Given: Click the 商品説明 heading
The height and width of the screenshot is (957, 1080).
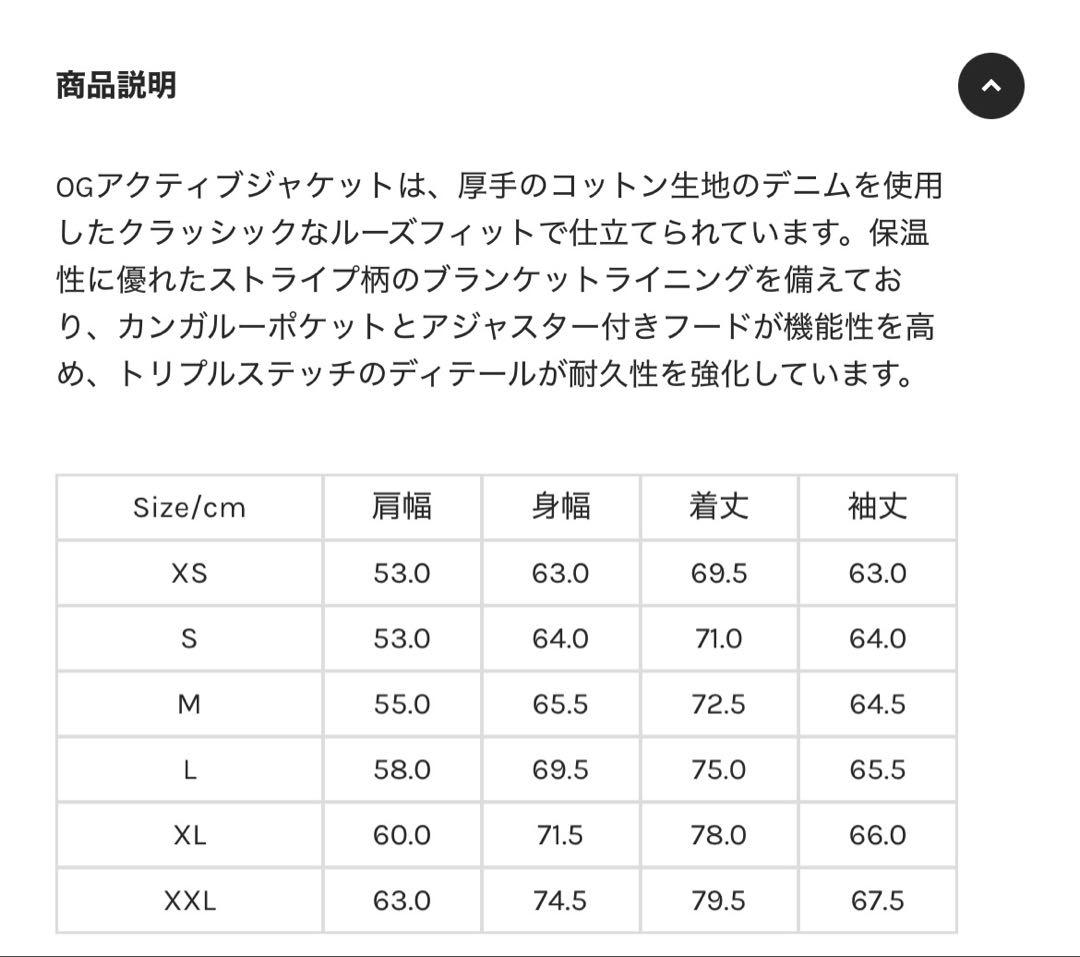Looking at the screenshot, I should pos(116,86).
